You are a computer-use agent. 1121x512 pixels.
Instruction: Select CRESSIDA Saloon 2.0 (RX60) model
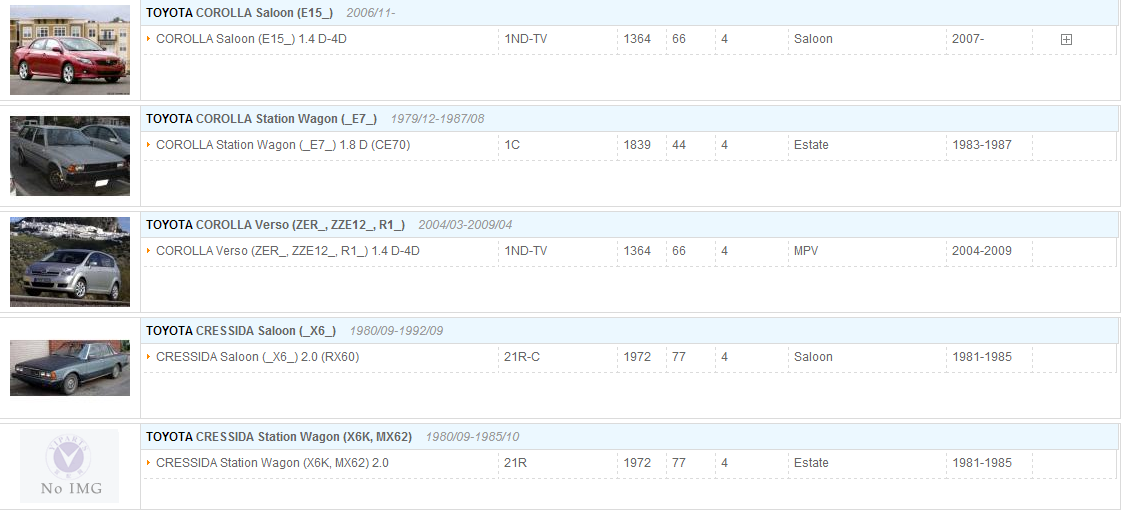click(x=257, y=356)
